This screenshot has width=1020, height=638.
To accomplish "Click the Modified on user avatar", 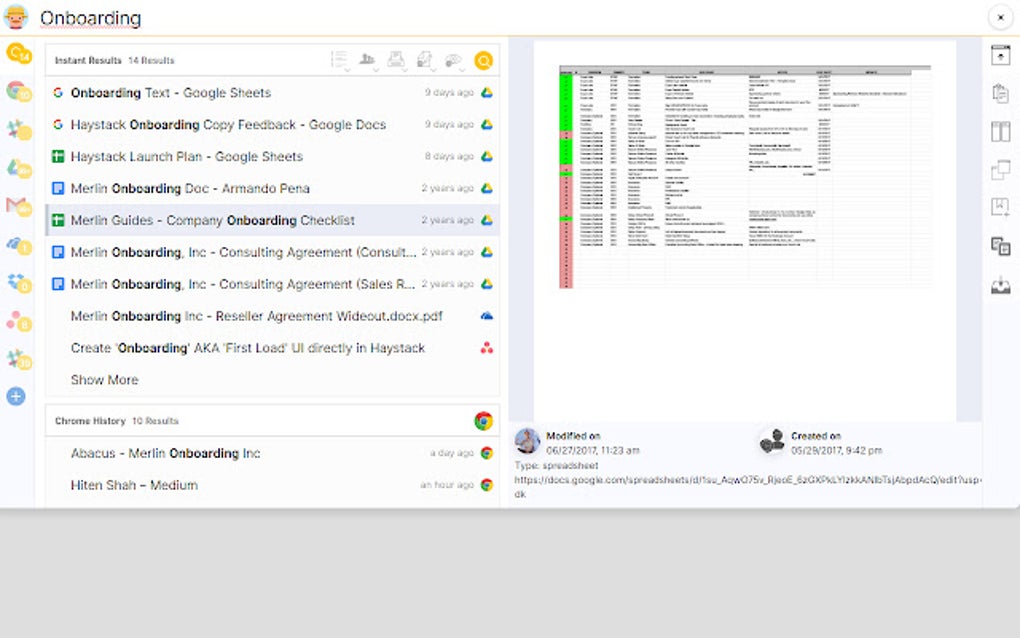I will [528, 441].
